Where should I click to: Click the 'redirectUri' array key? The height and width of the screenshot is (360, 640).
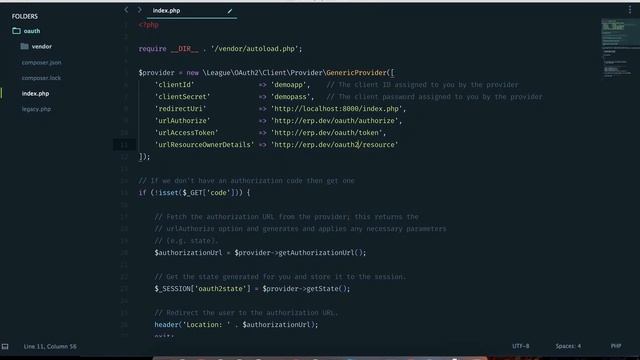click(x=180, y=109)
